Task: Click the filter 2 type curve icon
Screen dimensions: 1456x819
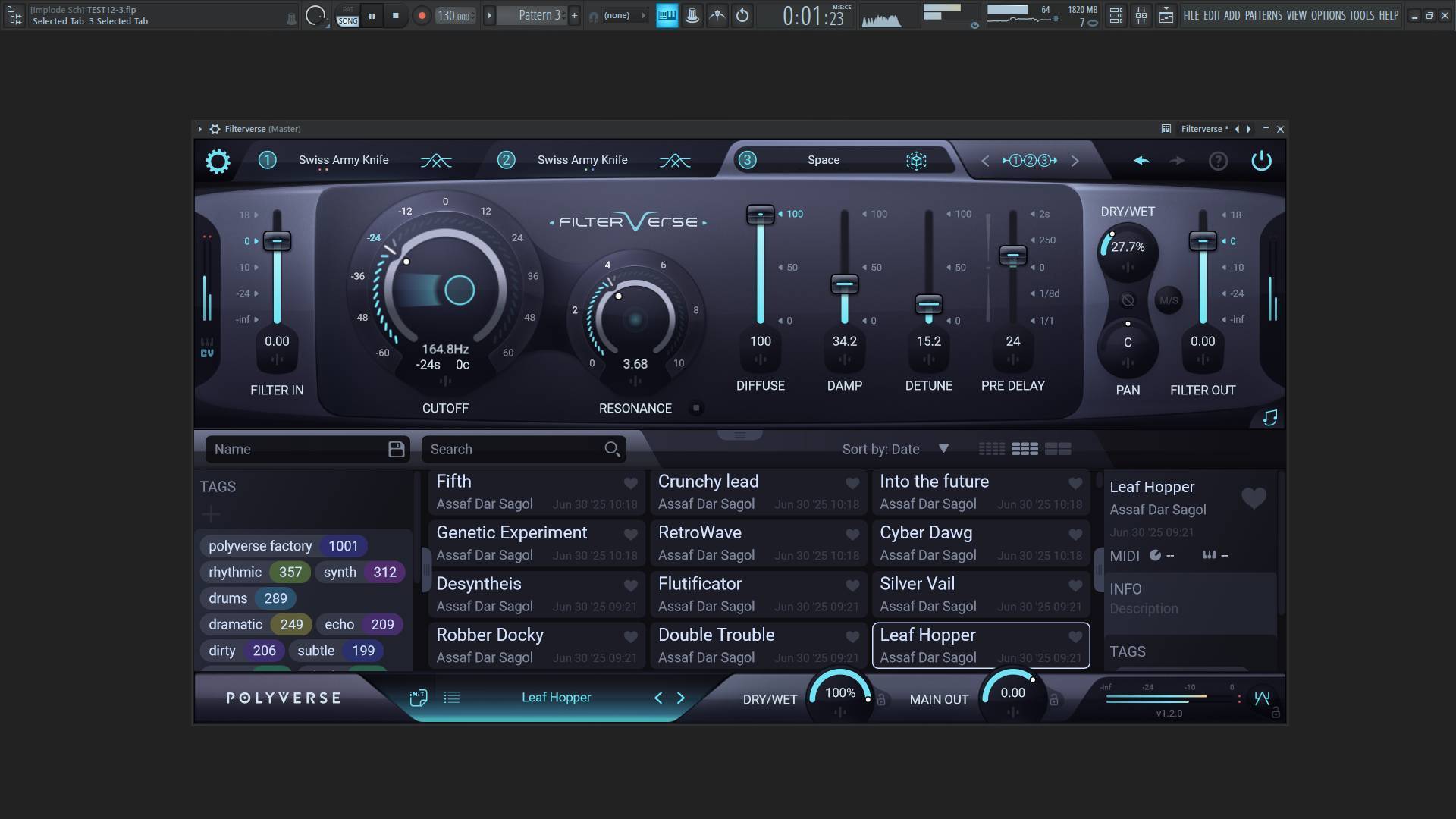Action: coord(675,161)
